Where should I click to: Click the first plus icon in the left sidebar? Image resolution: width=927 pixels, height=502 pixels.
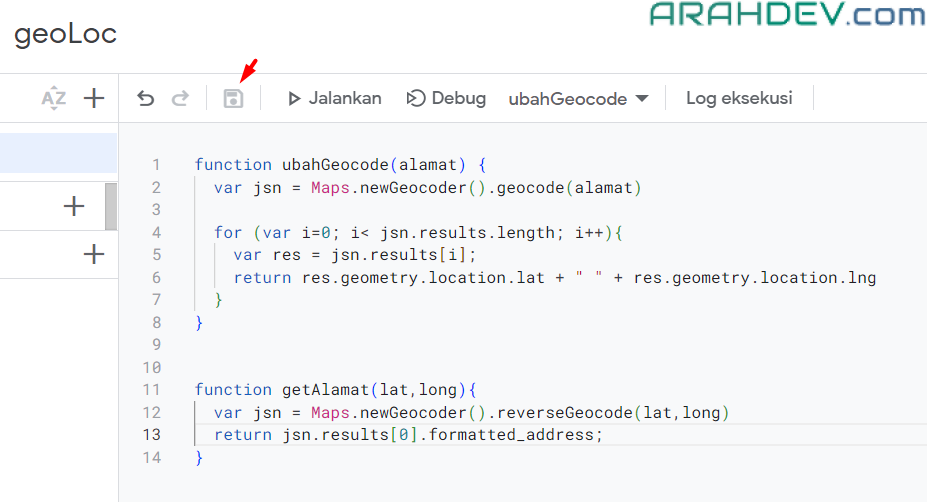pyautogui.click(x=74, y=207)
